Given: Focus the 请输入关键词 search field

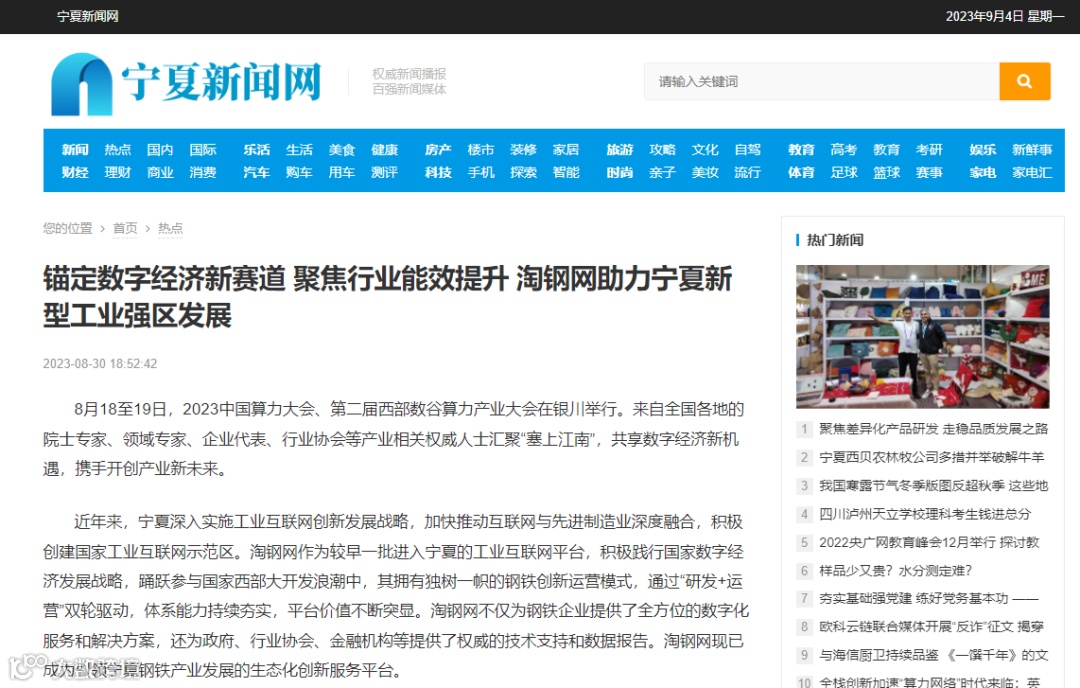Looking at the screenshot, I should [x=822, y=81].
